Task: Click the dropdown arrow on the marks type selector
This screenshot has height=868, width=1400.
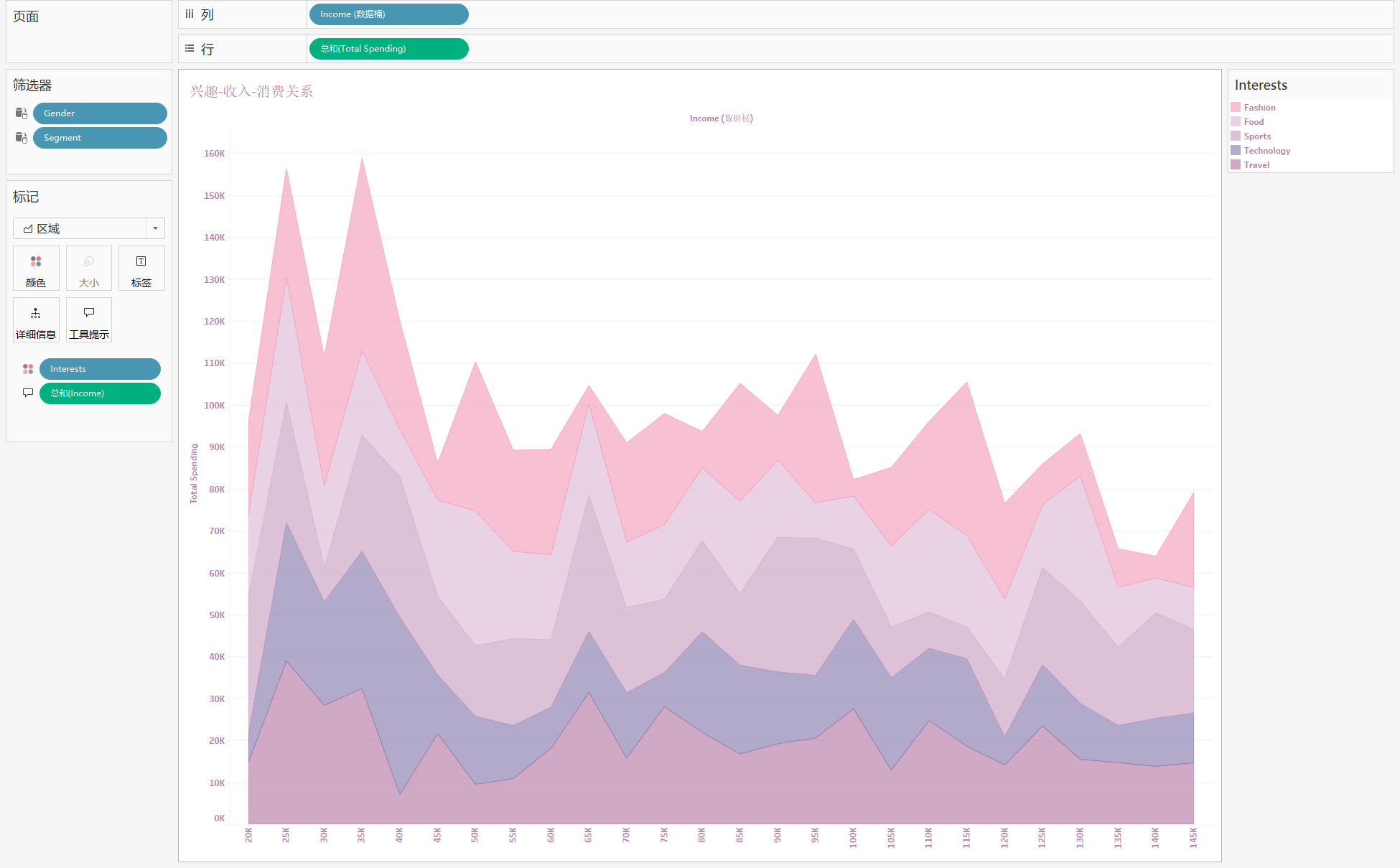Action: click(x=155, y=228)
